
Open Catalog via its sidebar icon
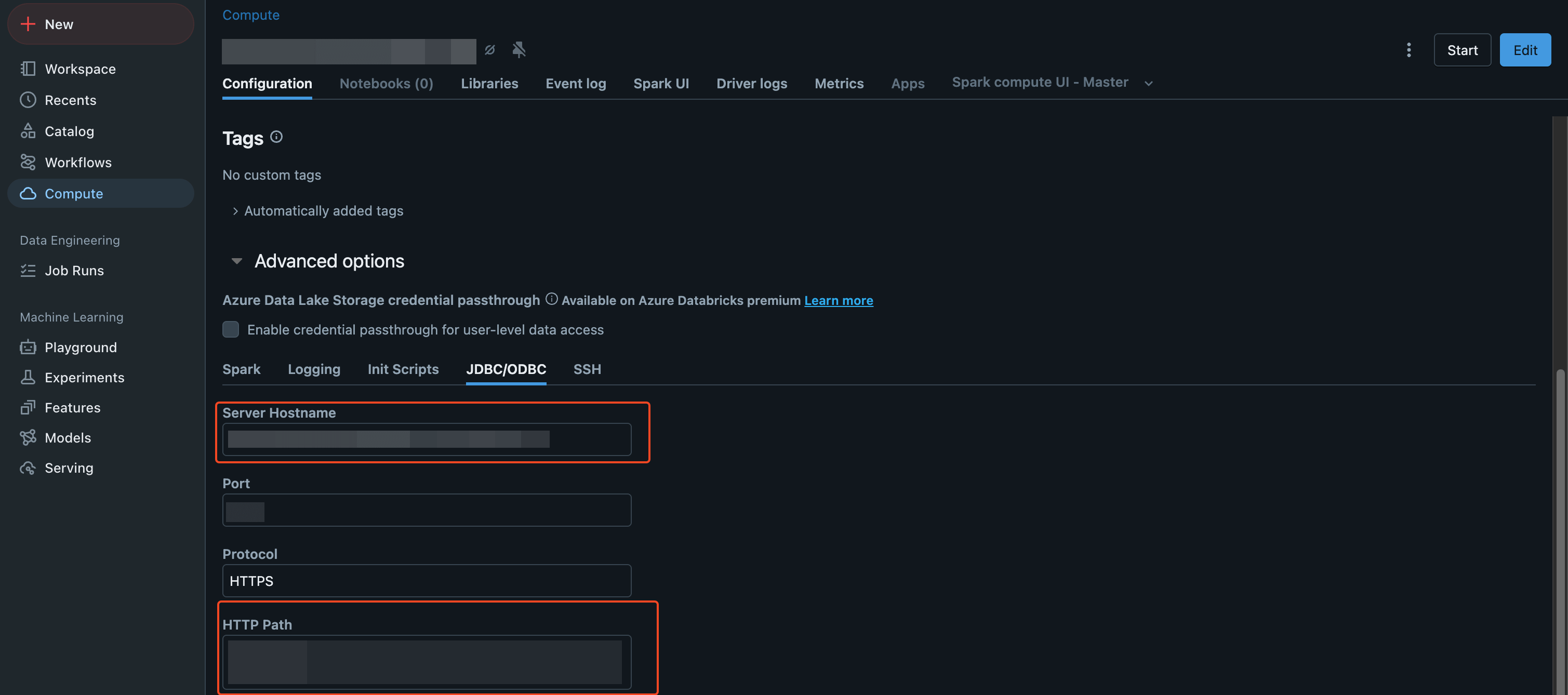coord(28,131)
